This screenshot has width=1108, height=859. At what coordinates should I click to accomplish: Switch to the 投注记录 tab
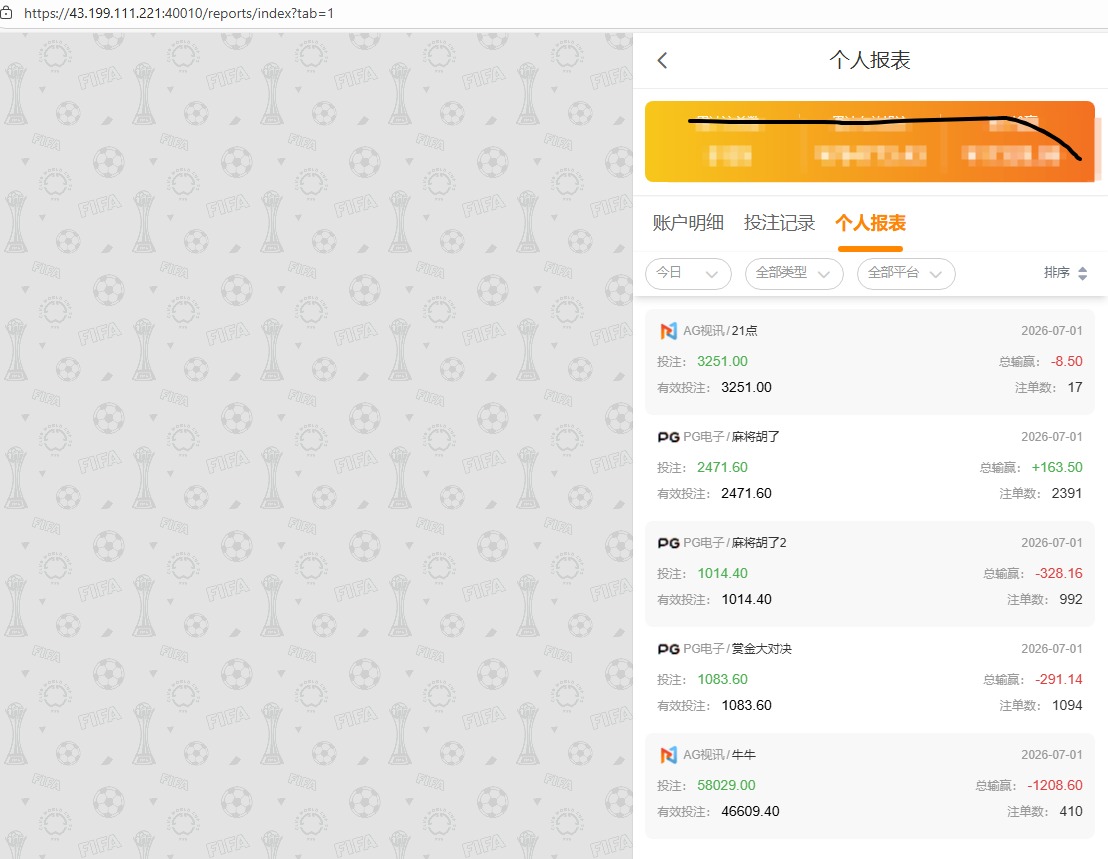[779, 223]
